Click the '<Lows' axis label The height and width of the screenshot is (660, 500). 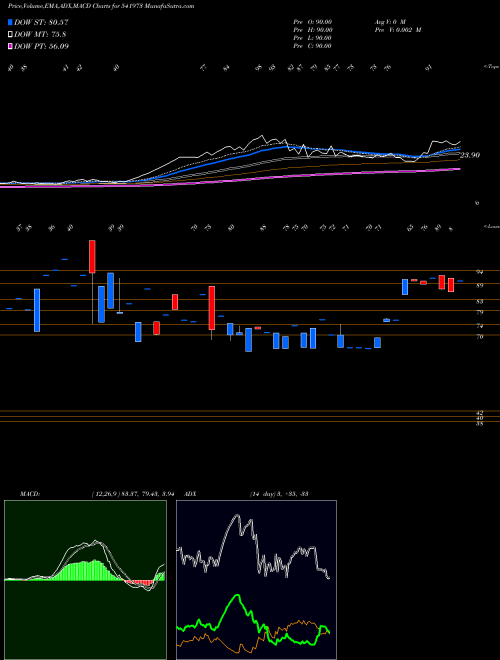(491, 226)
